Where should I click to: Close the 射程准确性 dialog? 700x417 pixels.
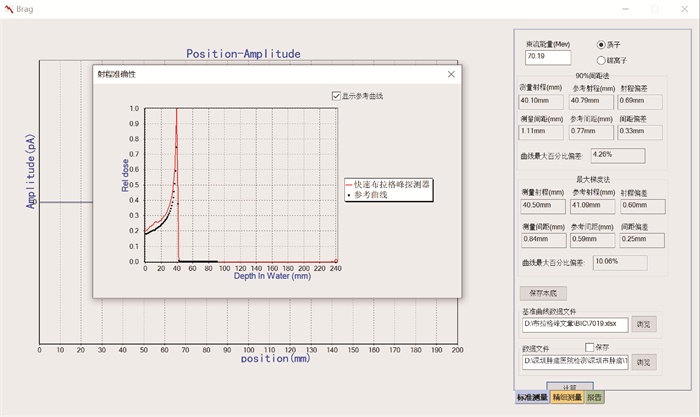click(x=451, y=74)
